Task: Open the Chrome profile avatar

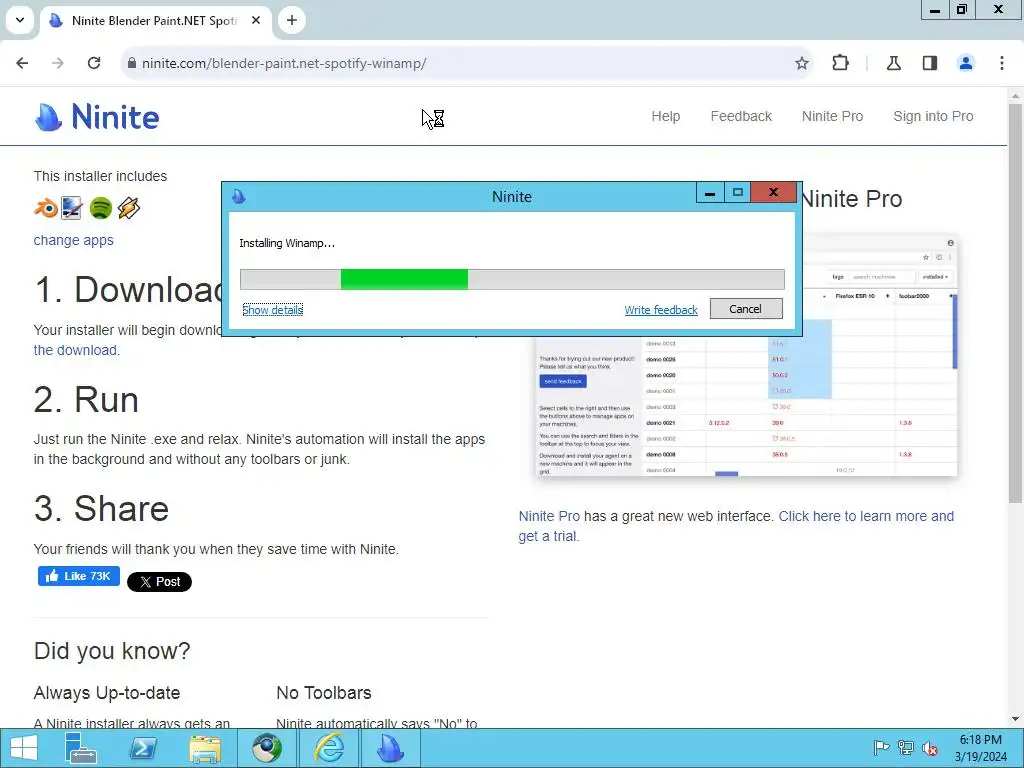Action: coord(966,63)
